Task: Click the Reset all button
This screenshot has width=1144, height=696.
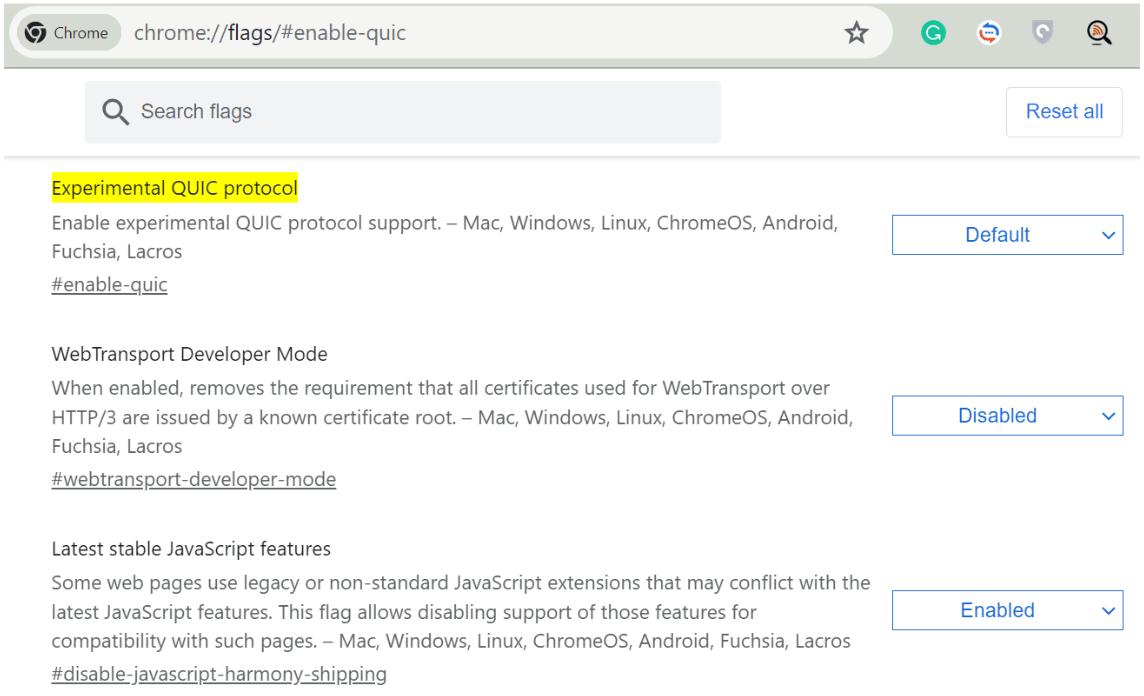Action: click(x=1064, y=112)
